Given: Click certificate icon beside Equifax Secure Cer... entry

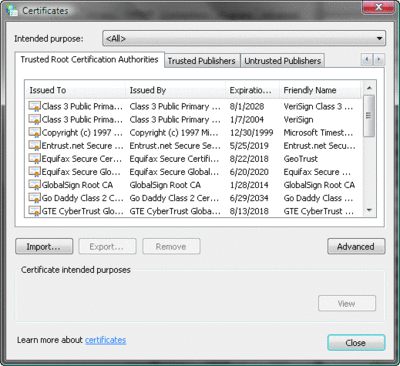Looking at the screenshot, I should (34, 159).
